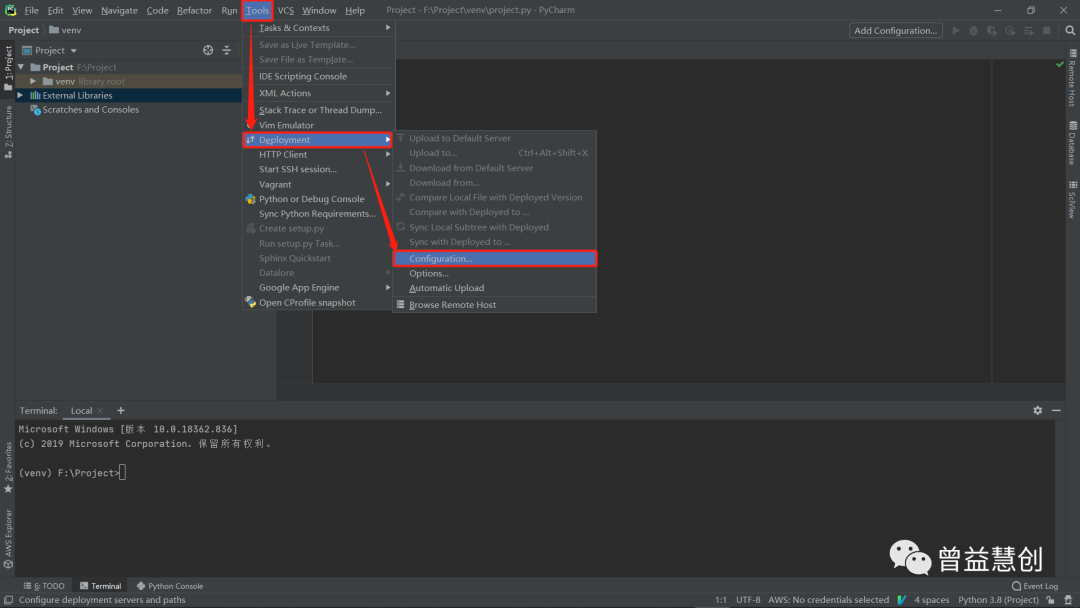Screen dimensions: 1080x608
Task: Click the green inspection checkmark icon
Action: coord(1060,64)
